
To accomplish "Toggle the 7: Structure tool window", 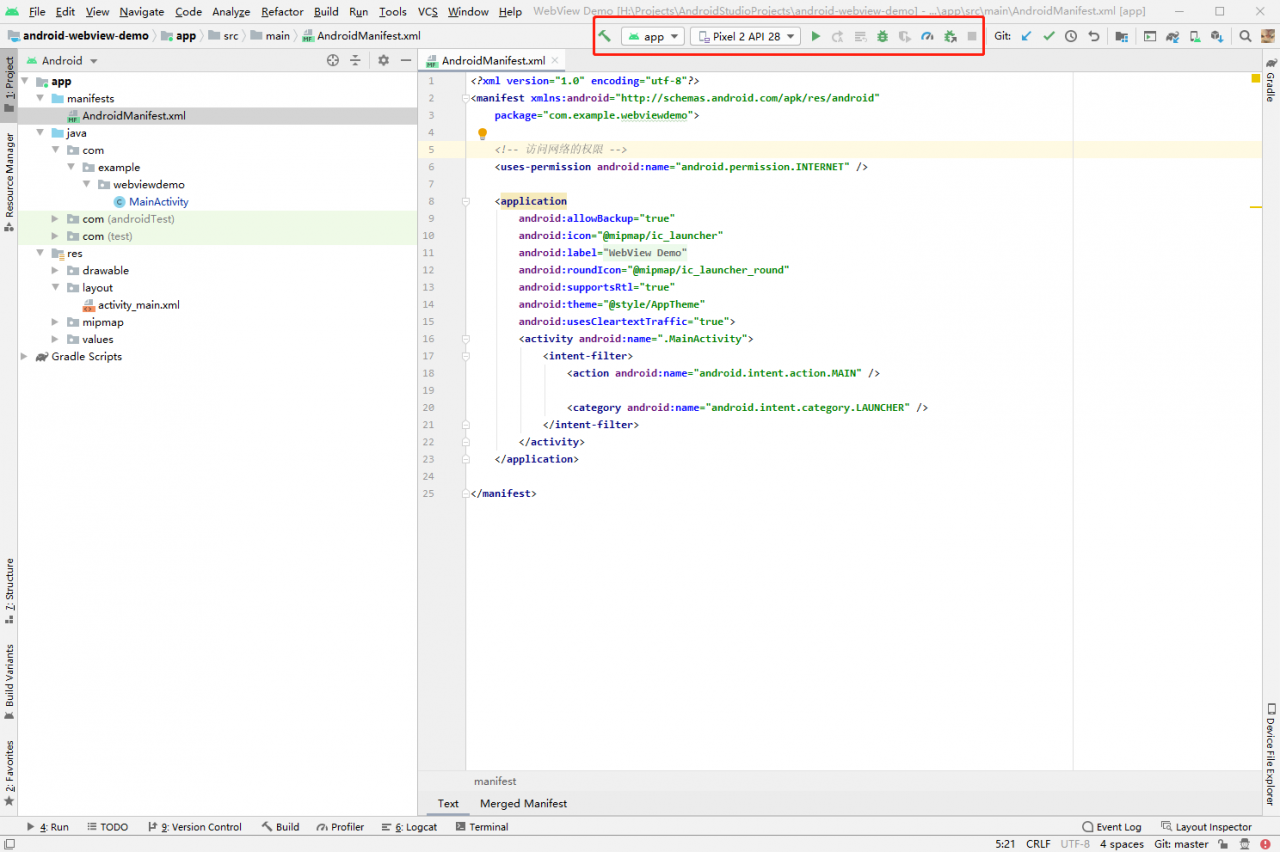I will [9, 591].
